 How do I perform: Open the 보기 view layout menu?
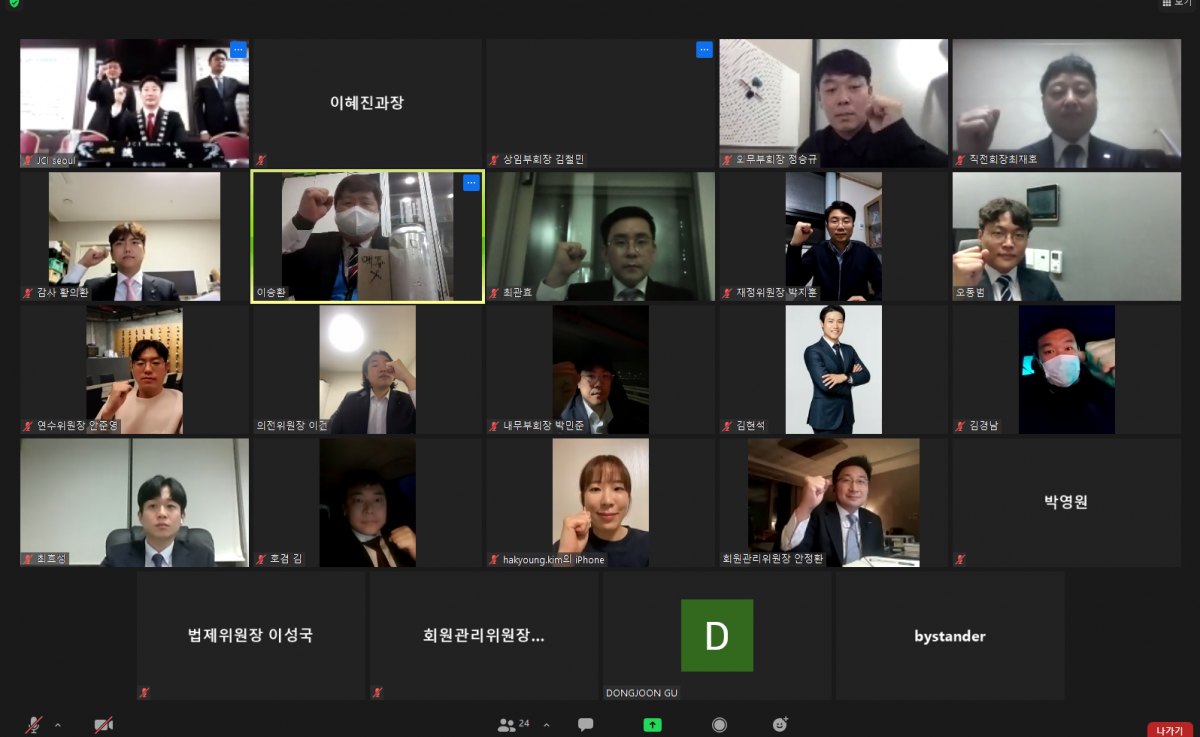(1176, 4)
